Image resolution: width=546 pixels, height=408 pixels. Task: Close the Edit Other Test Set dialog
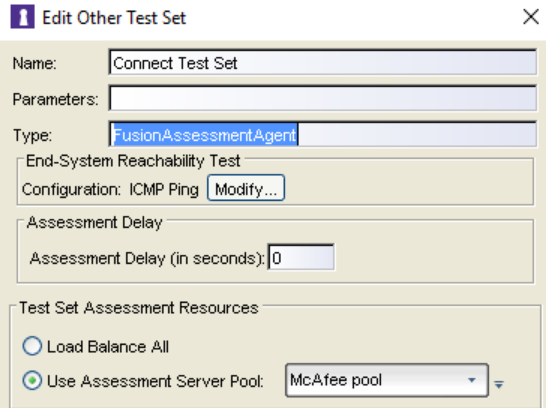(x=531, y=16)
